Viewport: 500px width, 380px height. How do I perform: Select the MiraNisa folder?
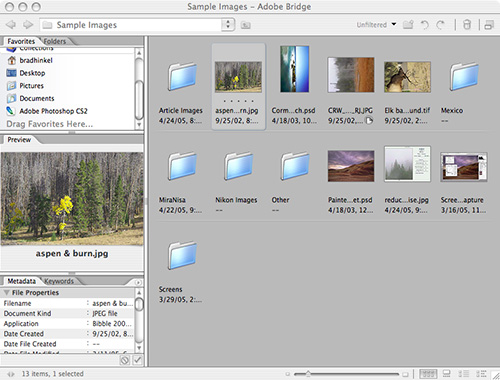point(182,166)
